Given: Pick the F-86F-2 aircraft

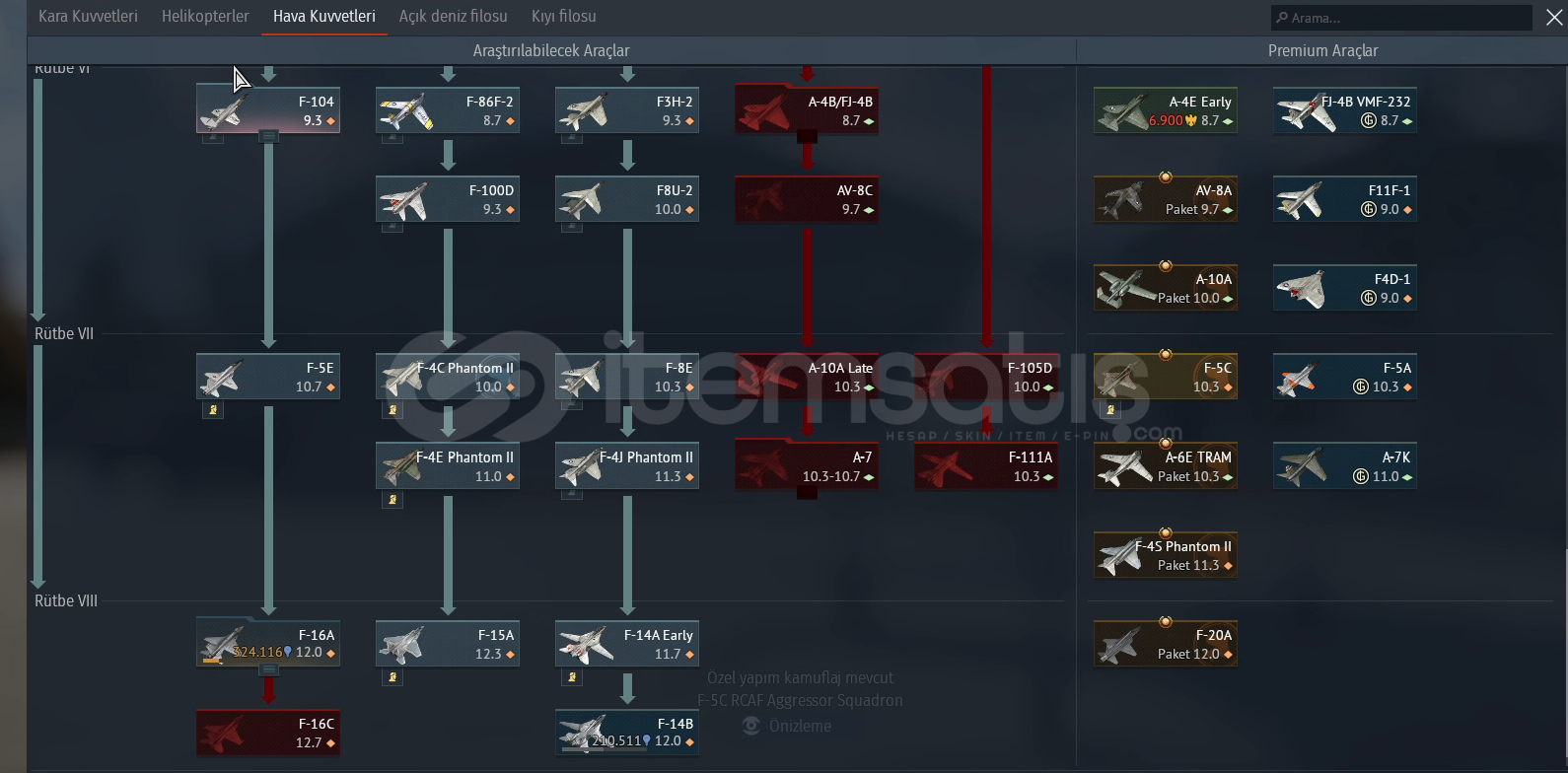Looking at the screenshot, I should (x=448, y=108).
